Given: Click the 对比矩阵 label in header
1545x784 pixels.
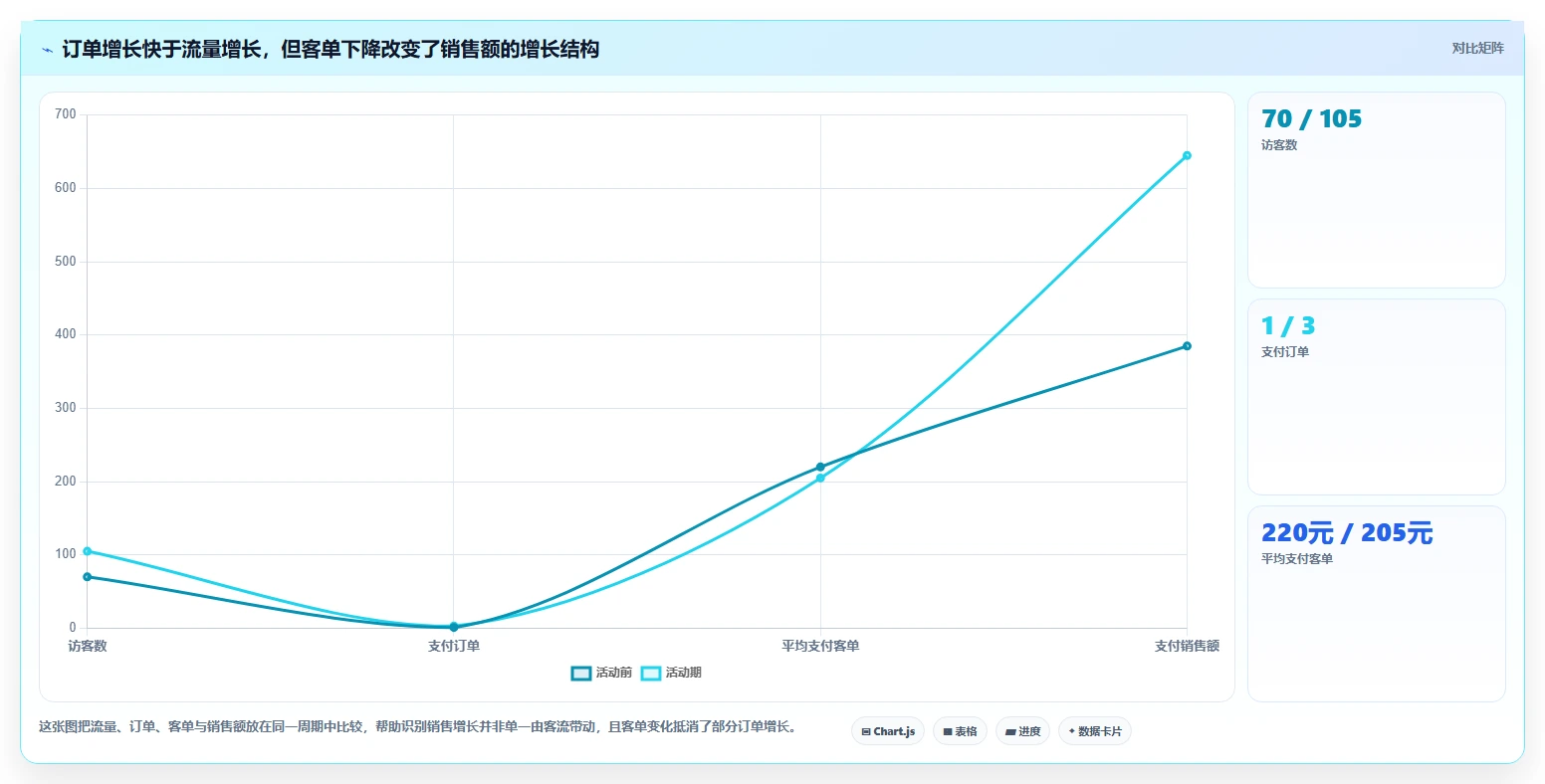Looking at the screenshot, I should click(x=1477, y=48).
